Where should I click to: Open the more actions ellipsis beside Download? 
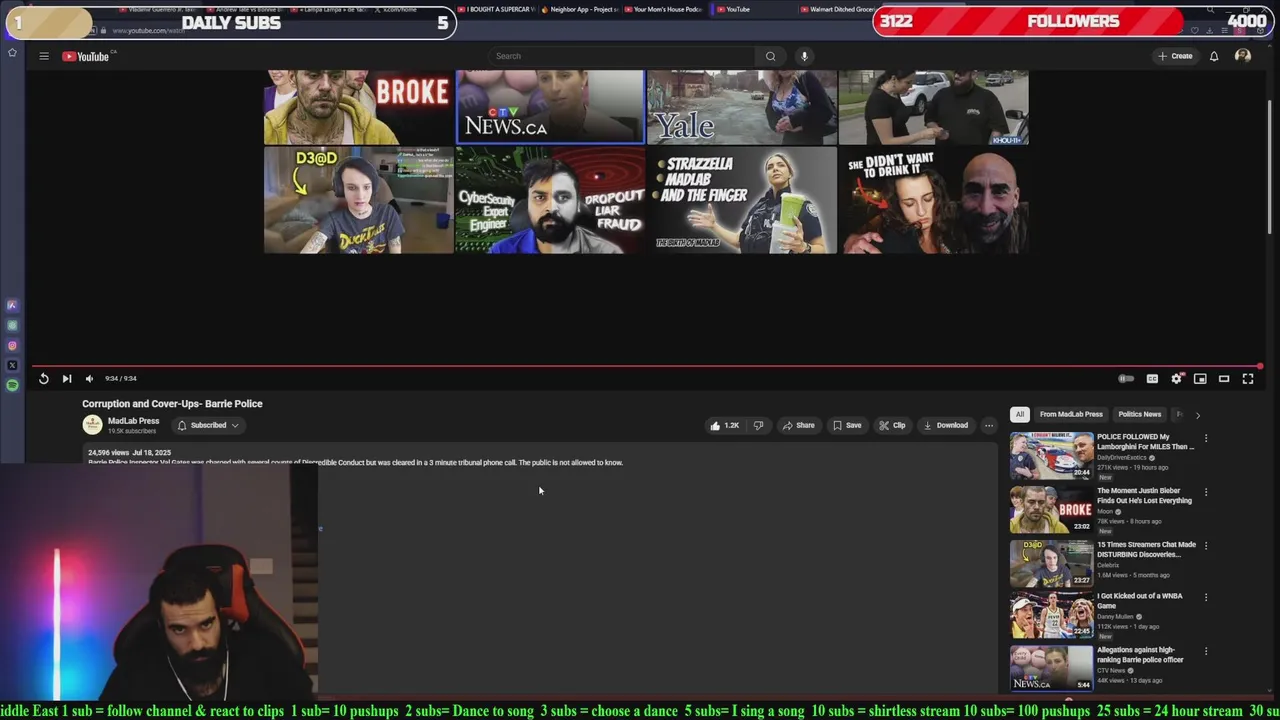988,425
